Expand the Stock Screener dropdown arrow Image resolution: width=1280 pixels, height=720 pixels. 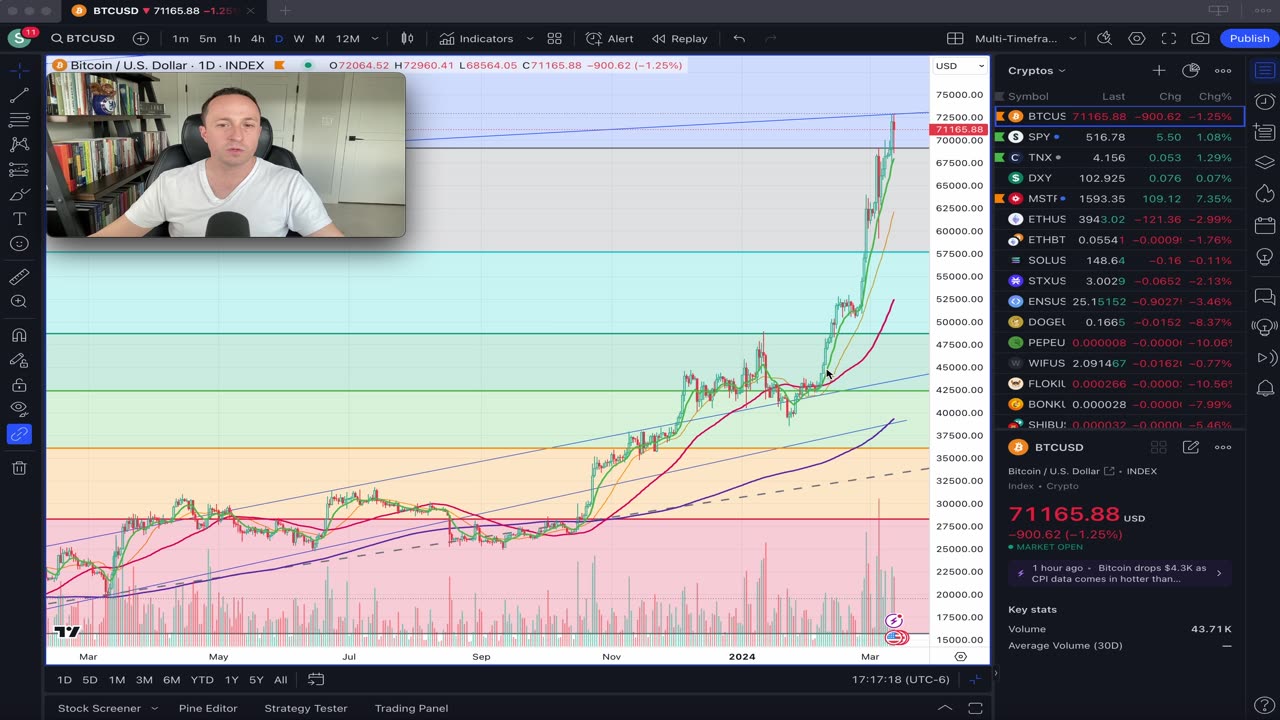pos(154,708)
